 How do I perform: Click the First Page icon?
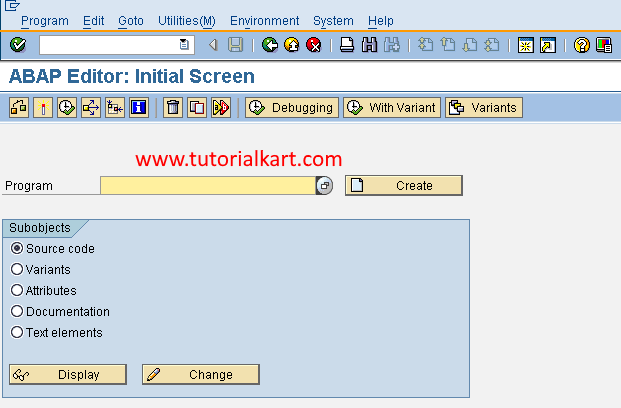425,45
